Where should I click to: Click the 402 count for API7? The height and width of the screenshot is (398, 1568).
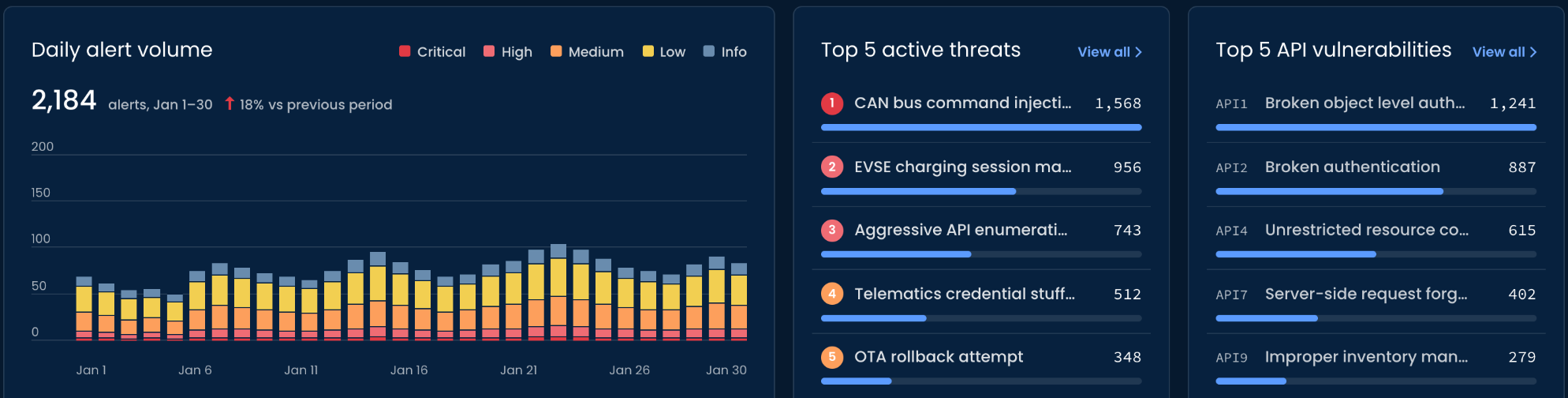pos(1521,295)
